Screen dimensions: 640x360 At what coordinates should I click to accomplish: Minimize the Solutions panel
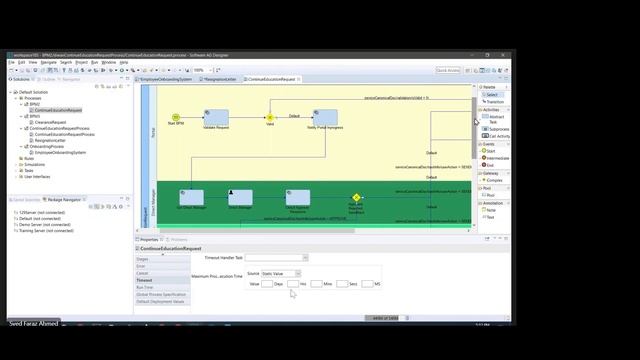pos(122,79)
